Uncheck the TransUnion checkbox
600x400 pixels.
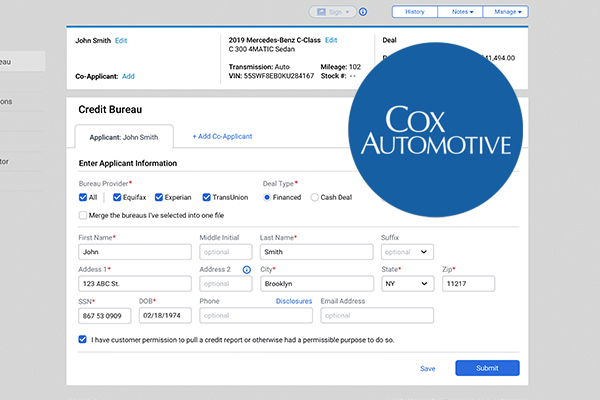(207, 197)
